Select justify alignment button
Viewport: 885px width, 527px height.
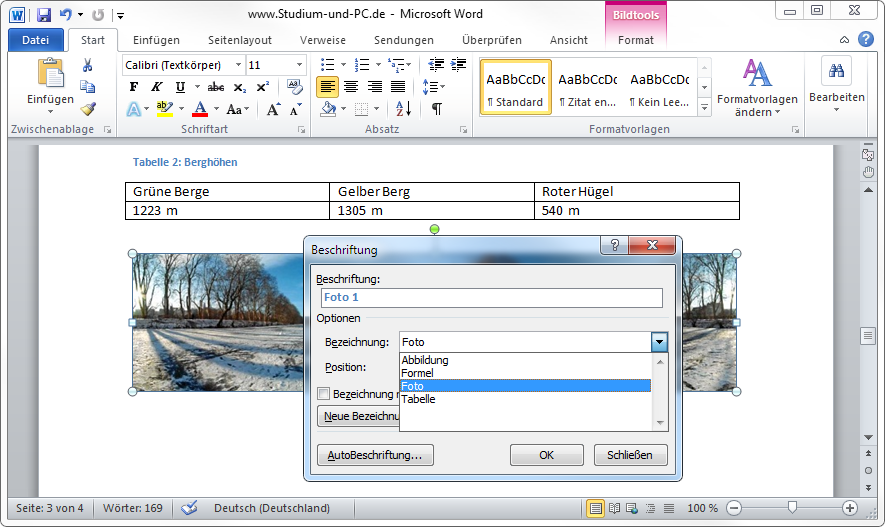pyautogui.click(x=398, y=87)
